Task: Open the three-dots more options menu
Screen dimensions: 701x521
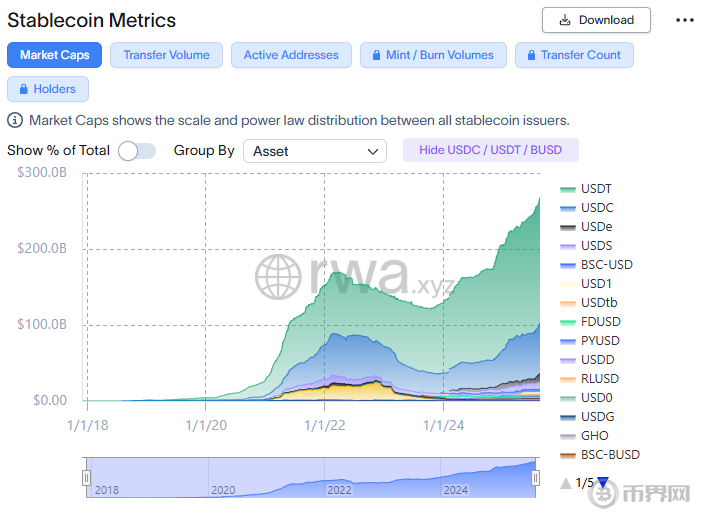Action: pyautogui.click(x=684, y=20)
